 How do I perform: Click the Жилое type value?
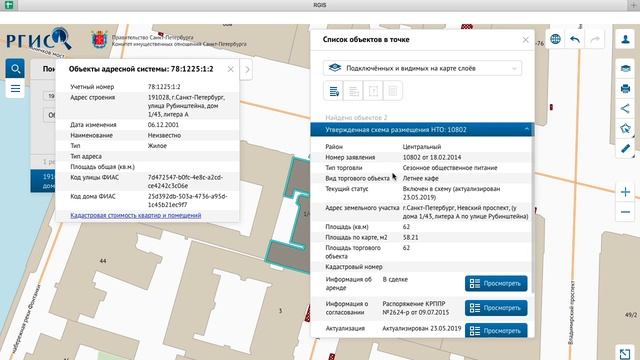coord(157,146)
